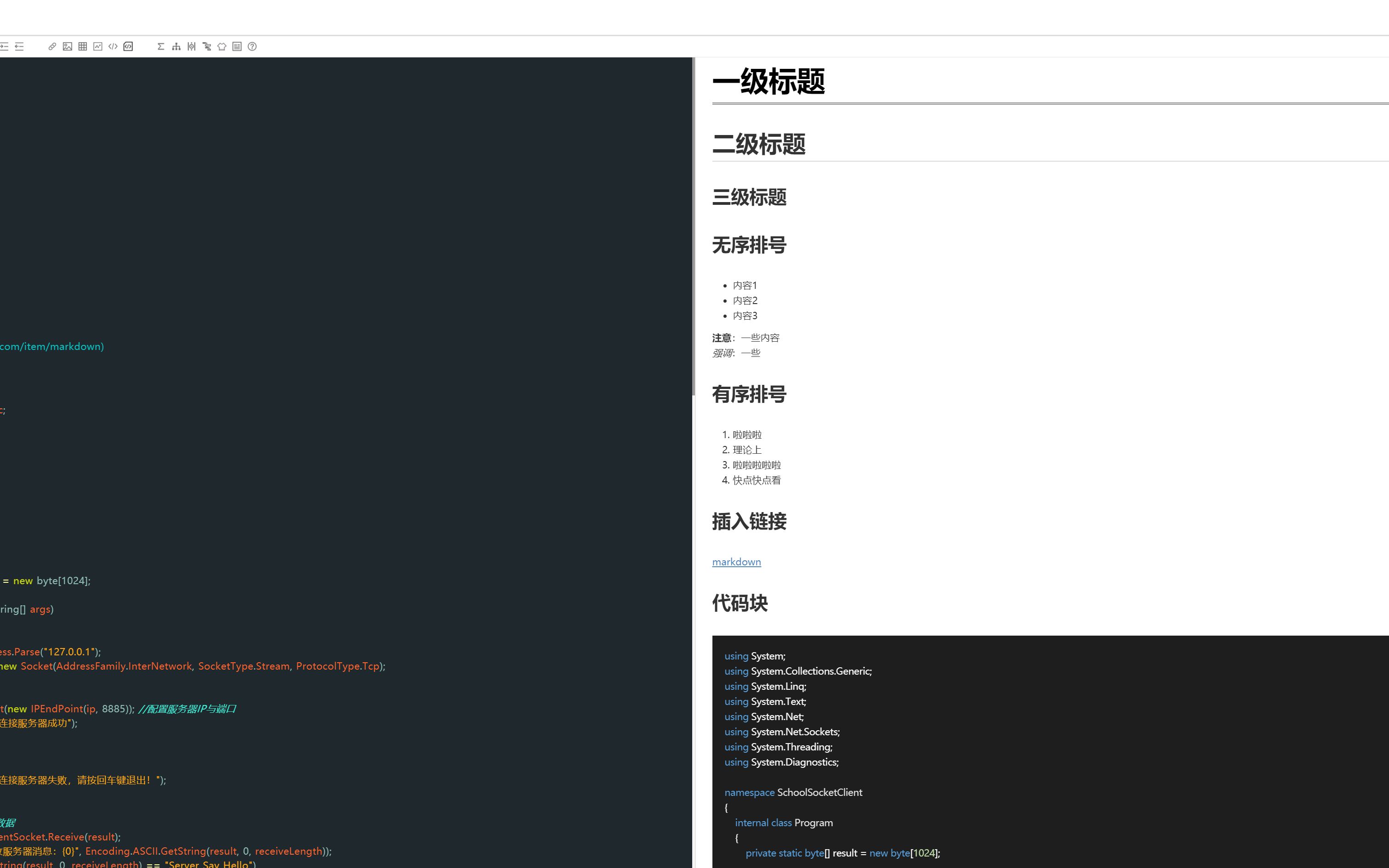Click the 'ring[] args)' text in the editor

click(26, 610)
